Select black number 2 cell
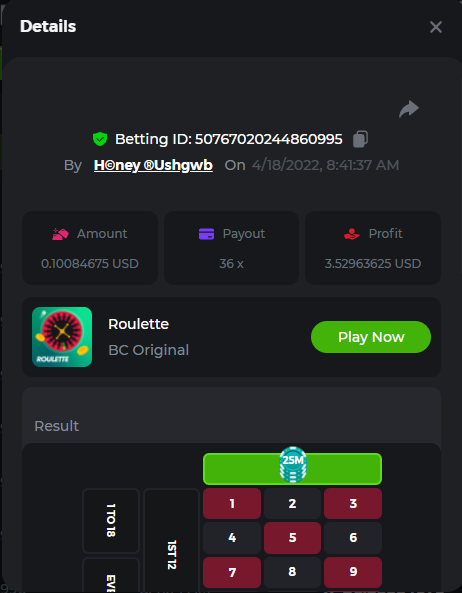Screen dimensions: 462x593 click(292, 503)
